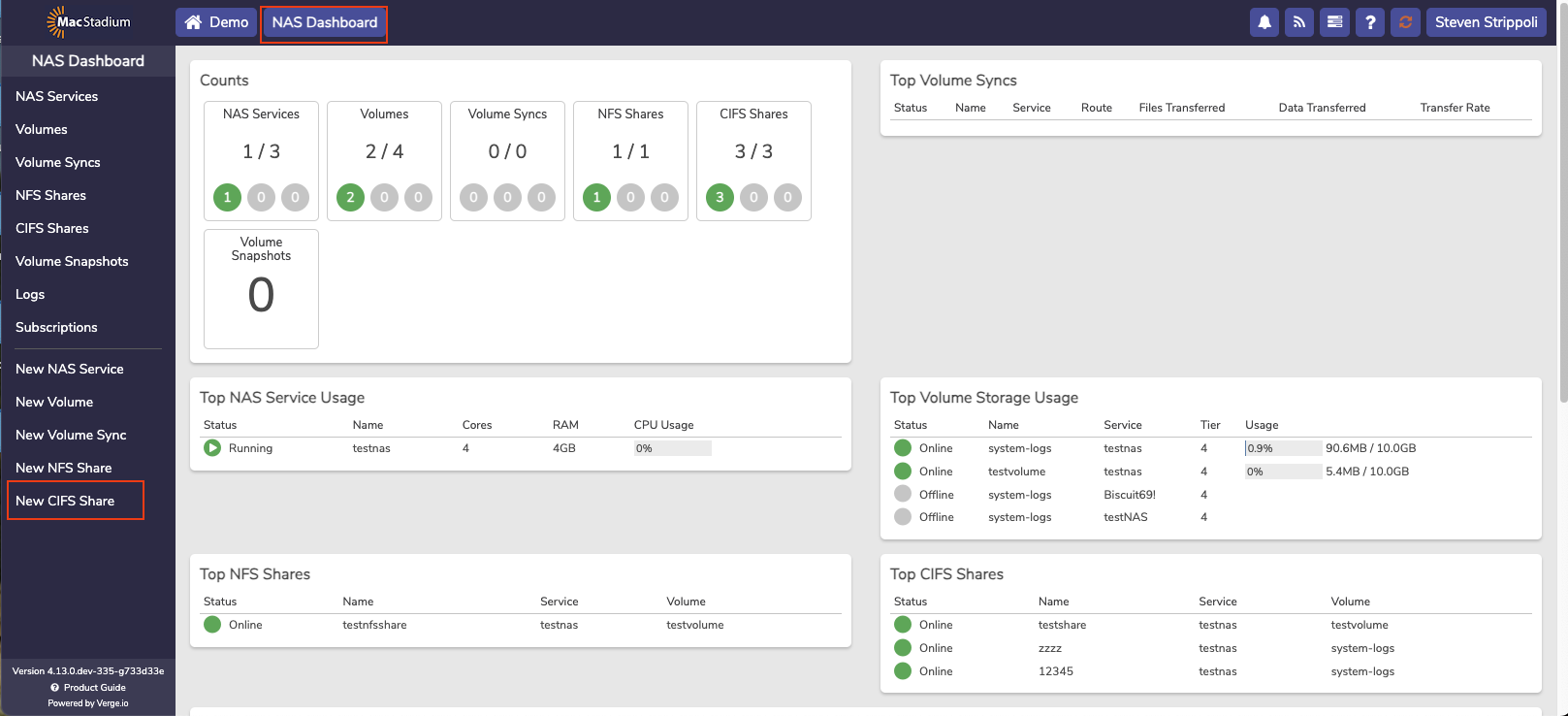1568x716 pixels.
Task: Go to Subscriptions in the sidebar
Action: point(56,327)
